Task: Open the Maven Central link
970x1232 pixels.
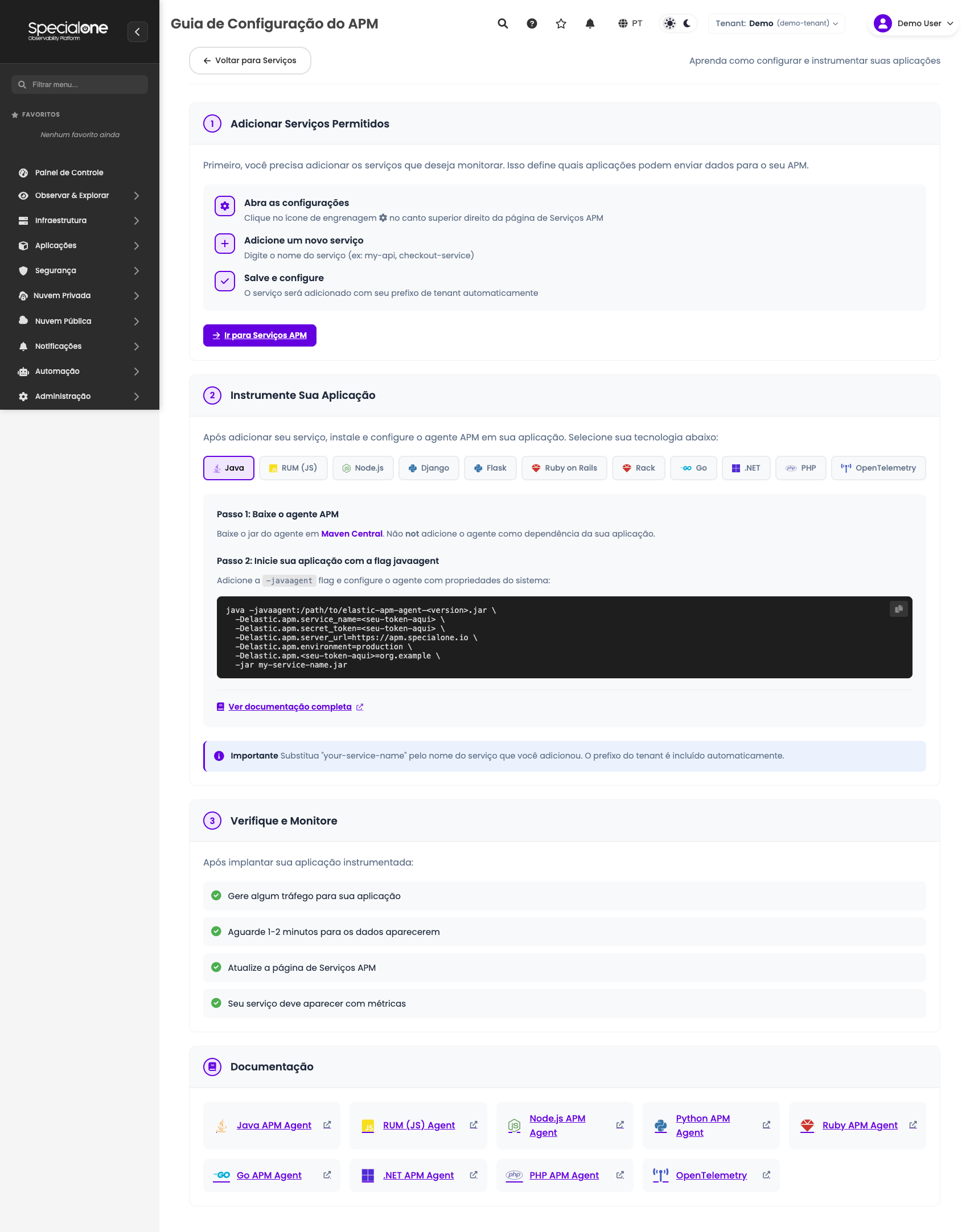Action: (x=352, y=534)
